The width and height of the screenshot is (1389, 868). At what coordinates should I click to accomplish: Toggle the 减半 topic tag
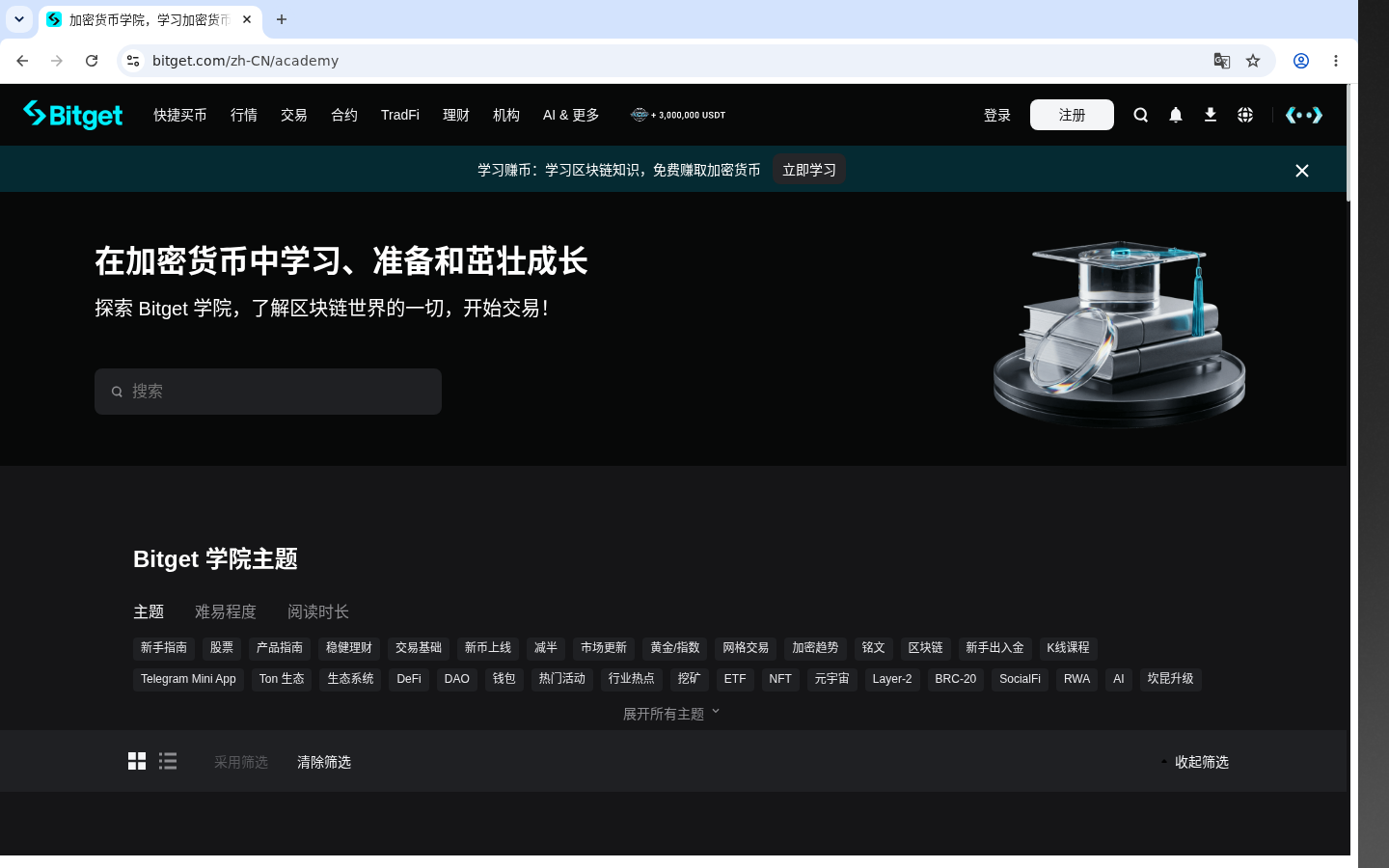click(x=546, y=648)
